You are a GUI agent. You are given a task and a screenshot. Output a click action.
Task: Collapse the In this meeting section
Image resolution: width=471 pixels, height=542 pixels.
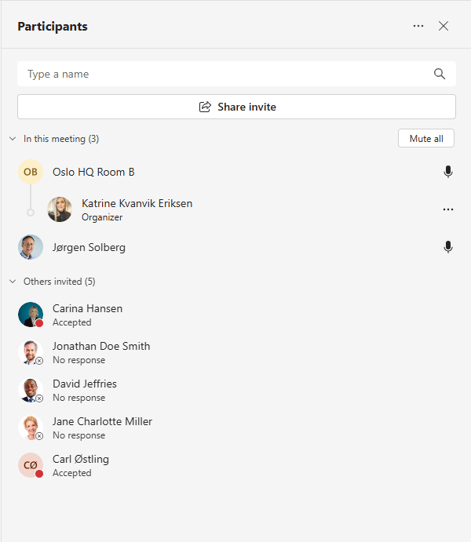[12, 139]
